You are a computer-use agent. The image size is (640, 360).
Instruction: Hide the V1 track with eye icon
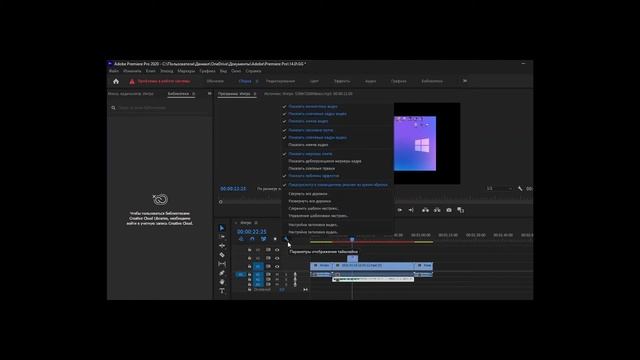277,267
